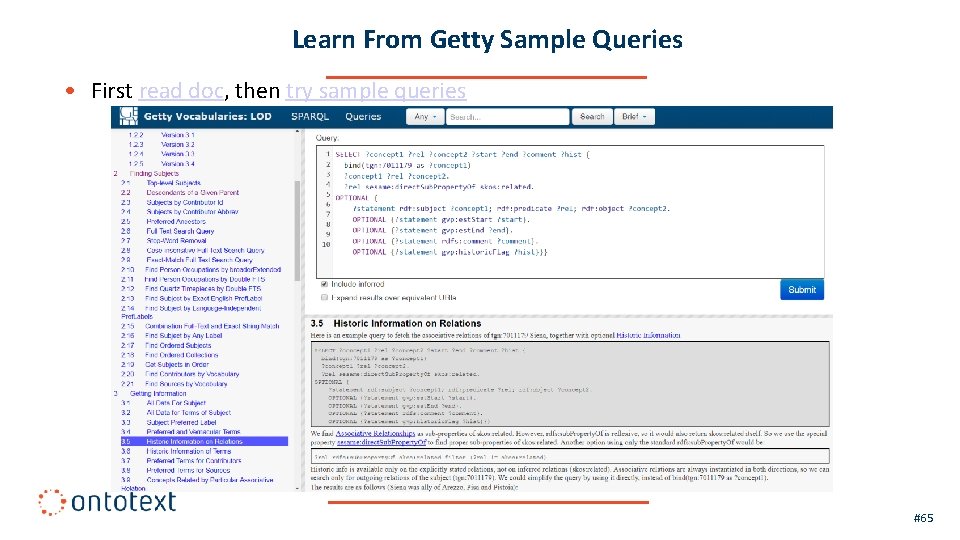Open section 3 'Getting Information'
960x540 pixels.
[x=158, y=394]
